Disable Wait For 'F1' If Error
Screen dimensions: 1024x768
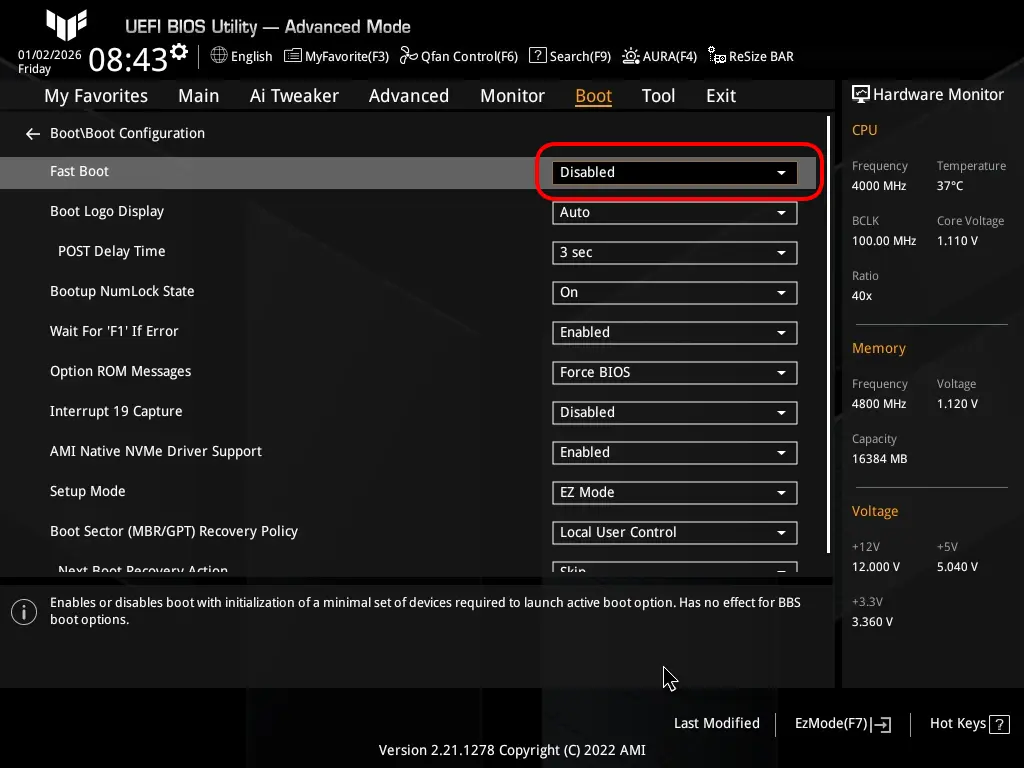674,332
